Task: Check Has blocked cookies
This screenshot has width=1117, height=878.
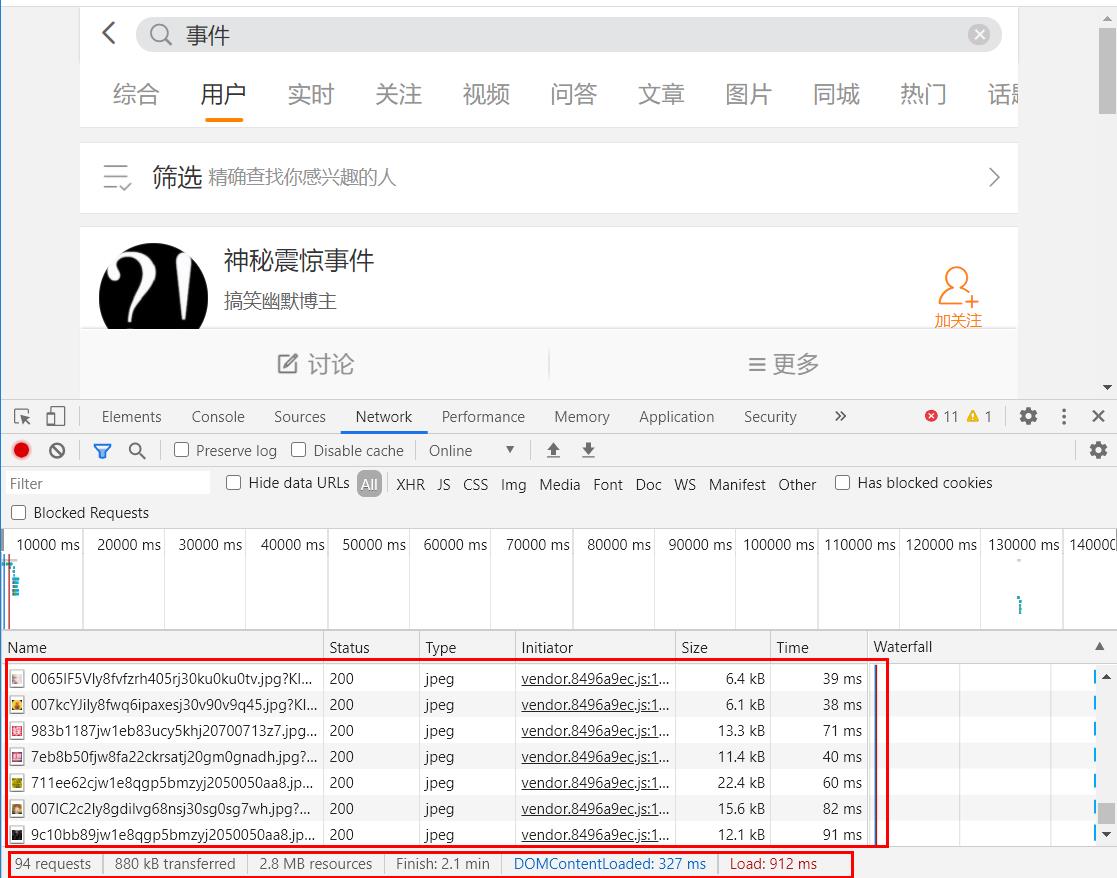Action: pos(842,483)
